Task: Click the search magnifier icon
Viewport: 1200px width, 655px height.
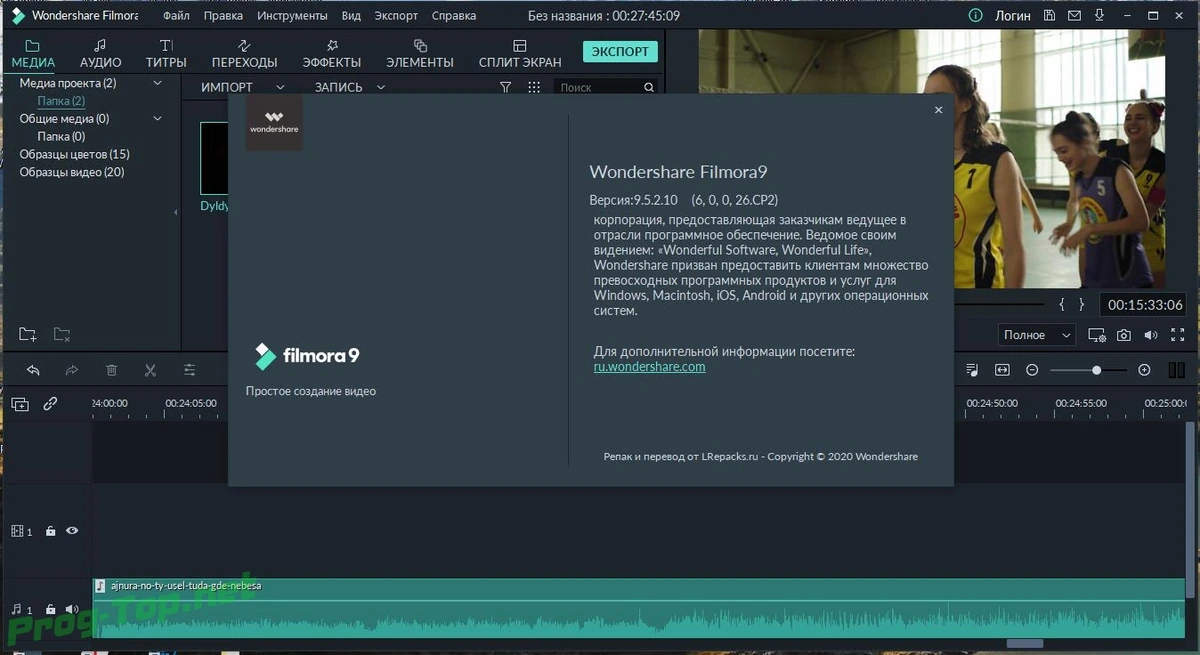Action: click(648, 88)
